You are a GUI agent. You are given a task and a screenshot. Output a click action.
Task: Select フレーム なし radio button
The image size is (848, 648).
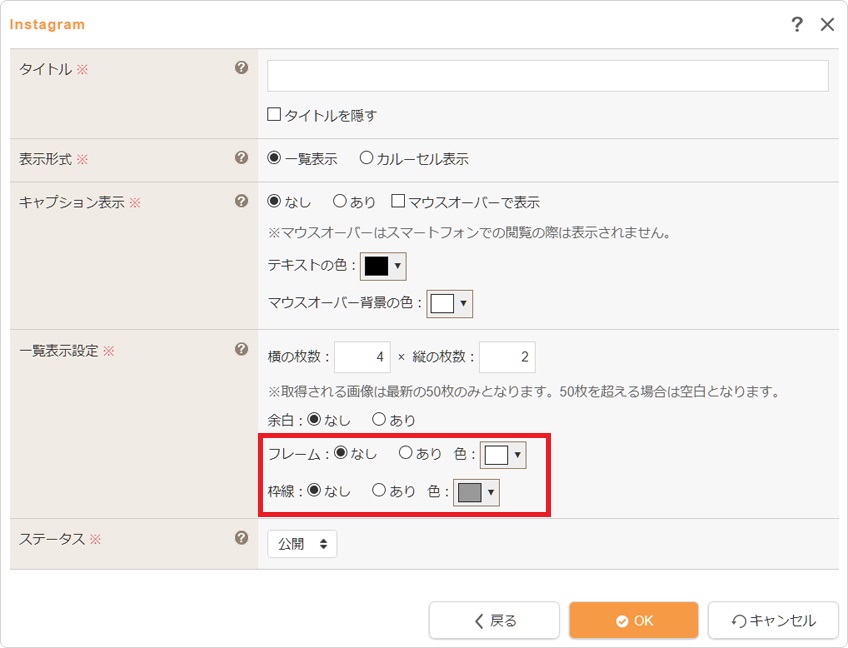(341, 453)
